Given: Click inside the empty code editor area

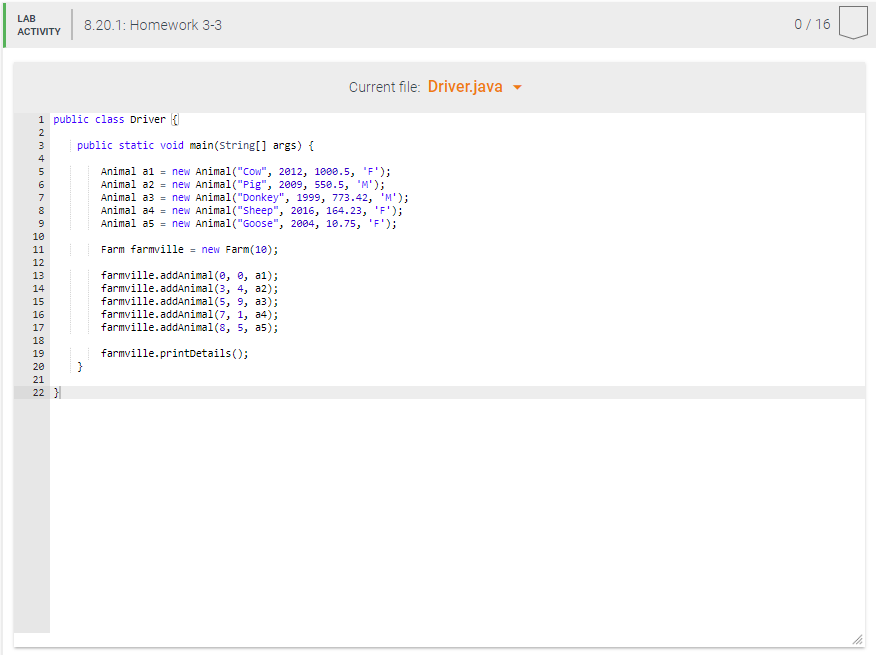Looking at the screenshot, I should (x=450, y=500).
